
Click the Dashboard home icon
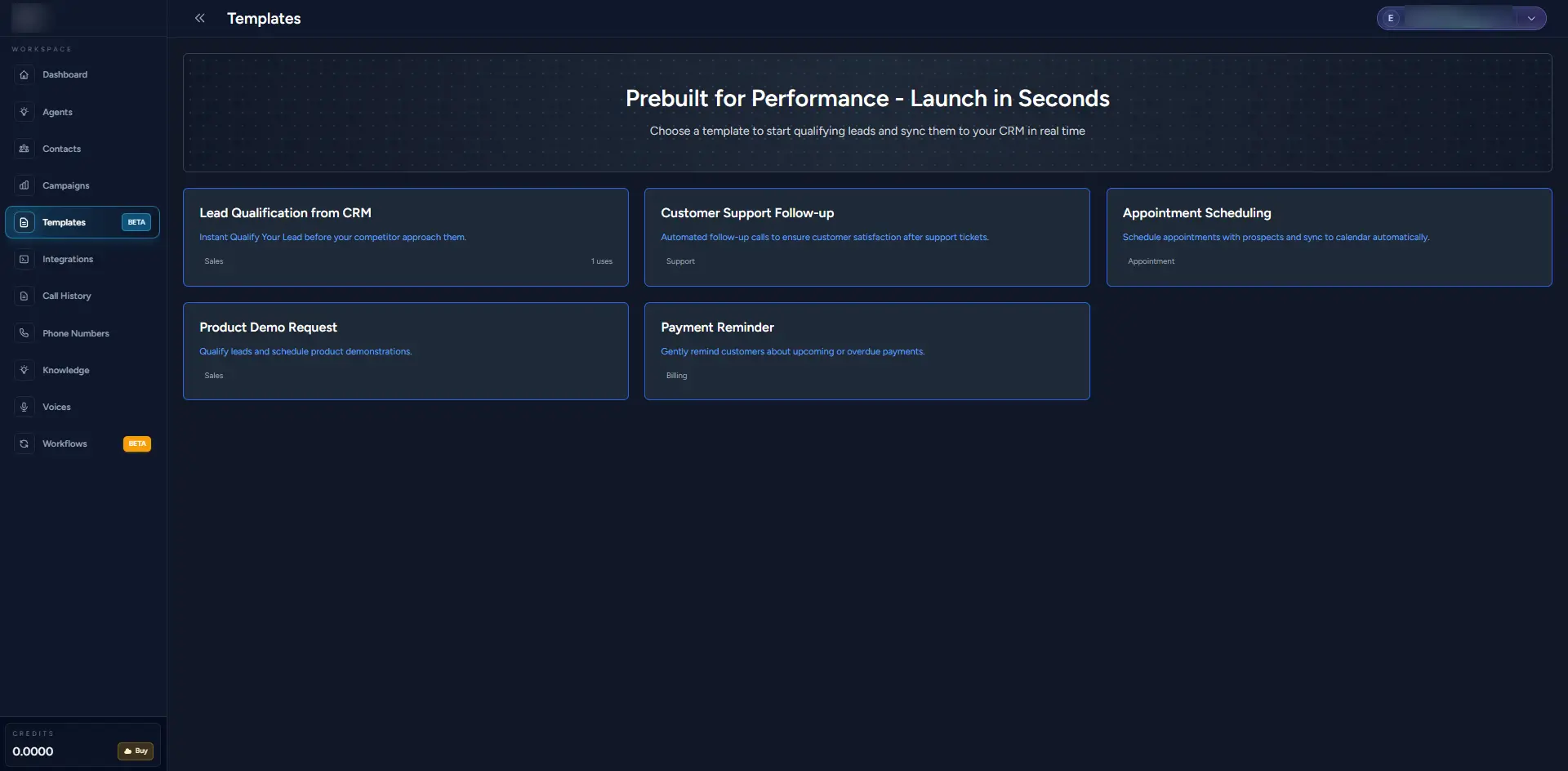[24, 75]
